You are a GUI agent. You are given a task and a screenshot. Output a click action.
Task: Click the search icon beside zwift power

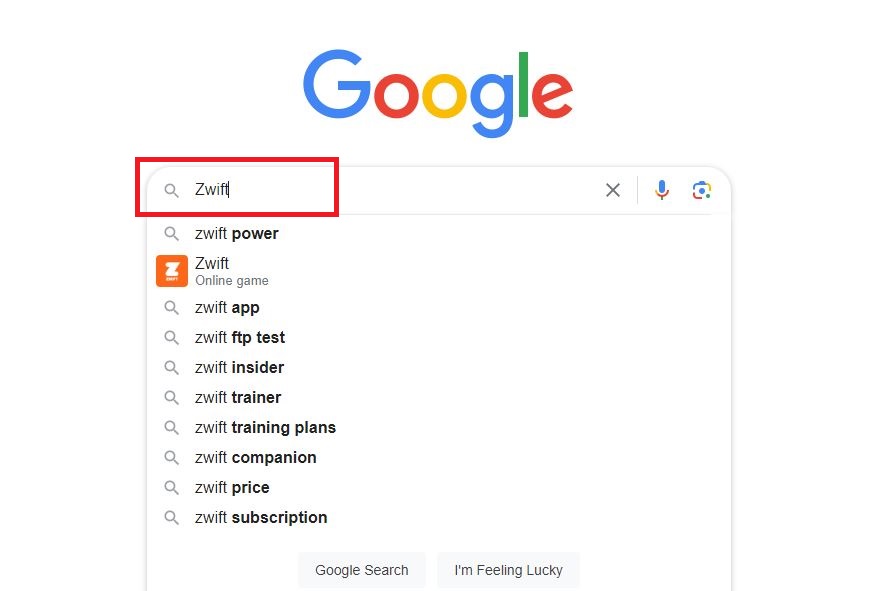tap(171, 233)
